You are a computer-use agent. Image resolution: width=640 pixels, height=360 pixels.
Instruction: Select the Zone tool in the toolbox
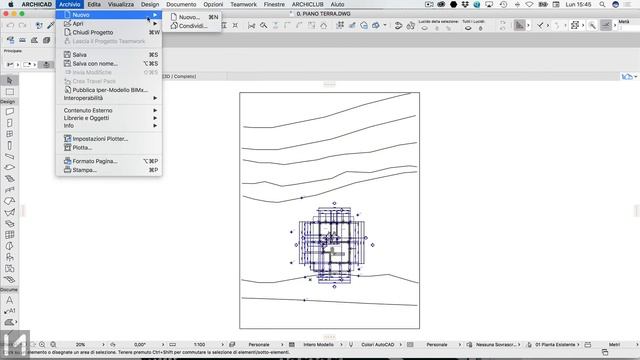[10, 269]
